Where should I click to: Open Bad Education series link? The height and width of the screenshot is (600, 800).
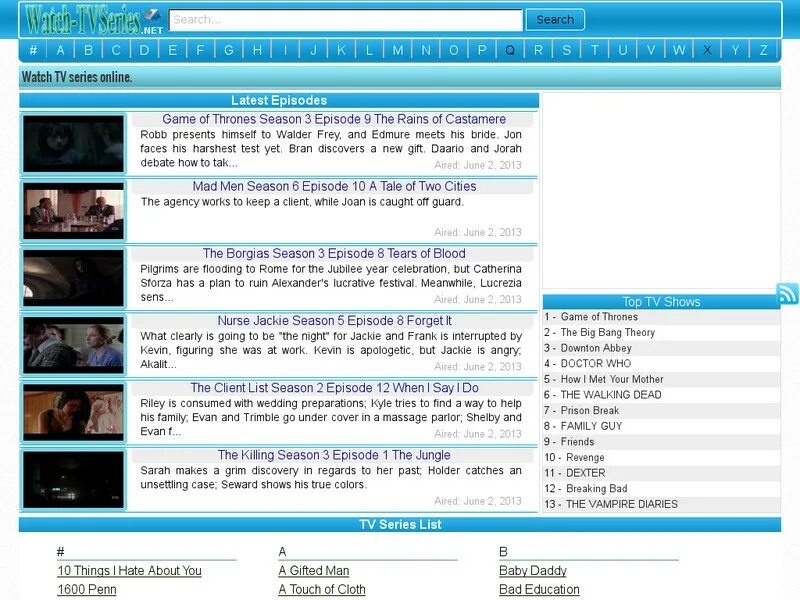[x=539, y=589]
